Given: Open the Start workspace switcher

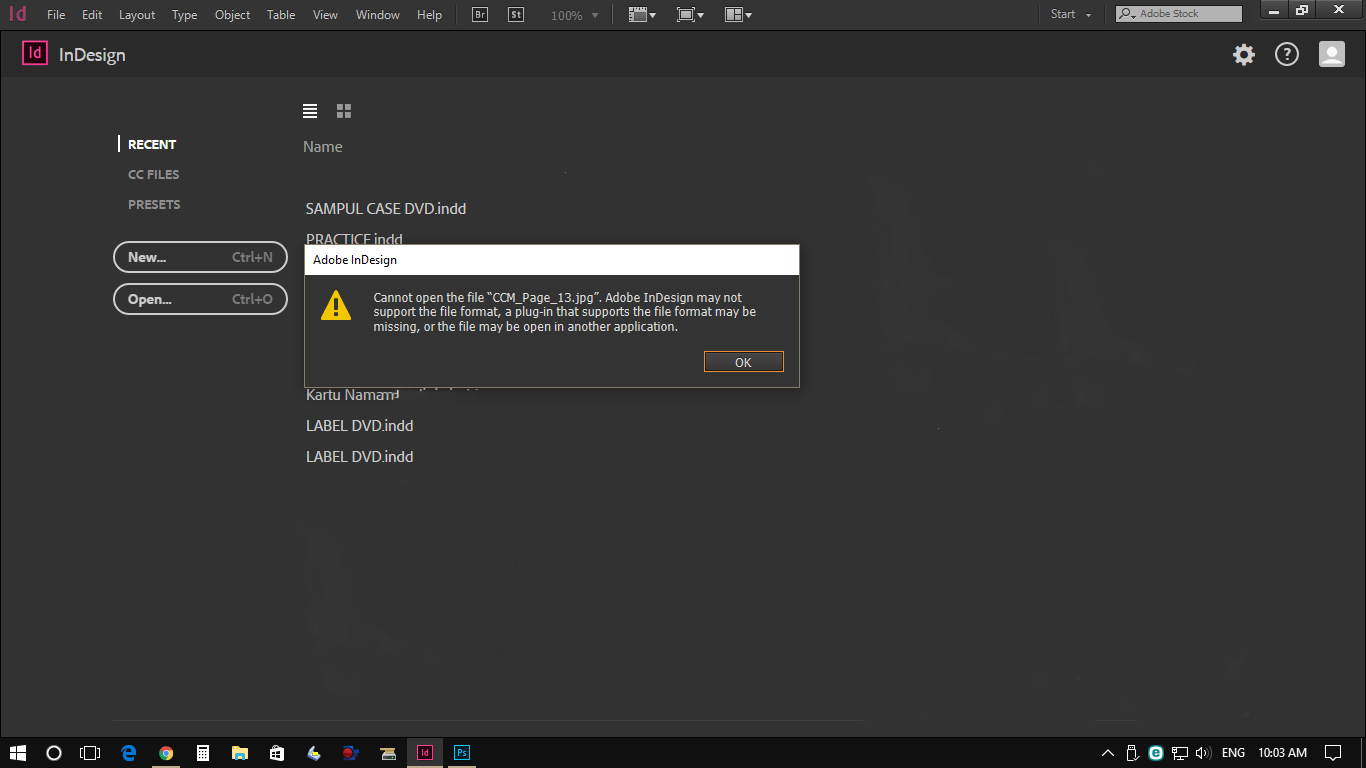Looking at the screenshot, I should (1071, 14).
